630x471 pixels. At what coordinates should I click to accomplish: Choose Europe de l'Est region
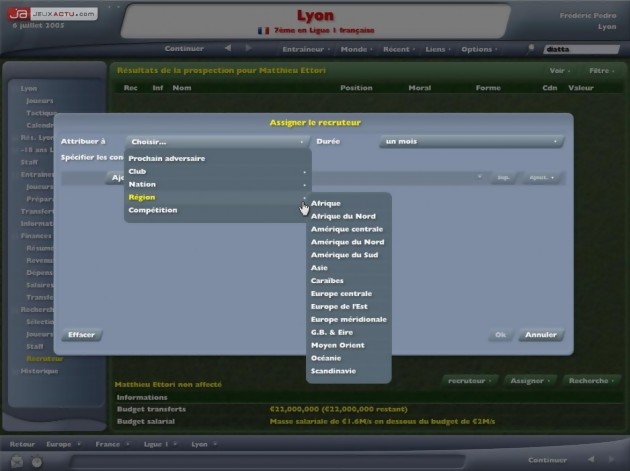(x=339, y=306)
